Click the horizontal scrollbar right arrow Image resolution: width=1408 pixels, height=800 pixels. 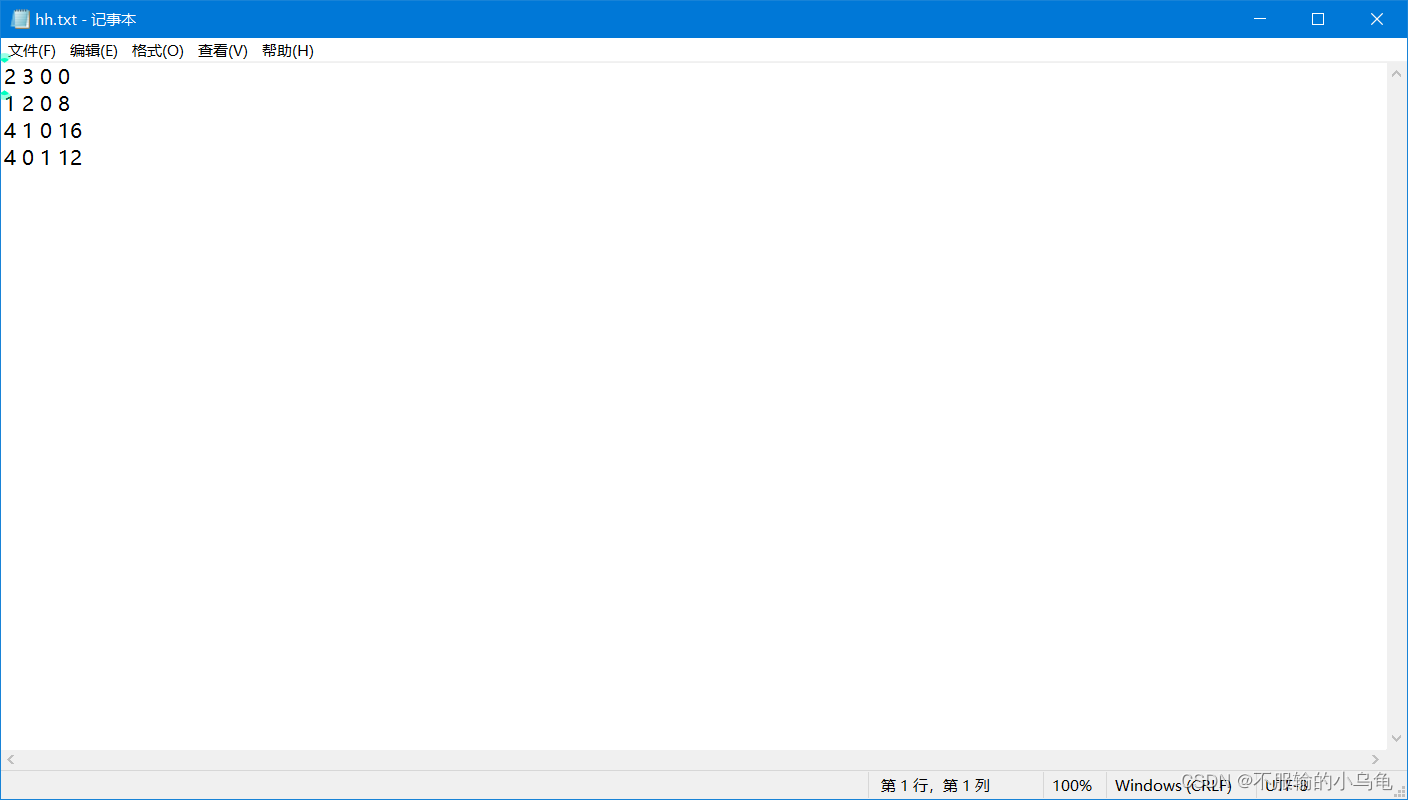click(x=1376, y=760)
